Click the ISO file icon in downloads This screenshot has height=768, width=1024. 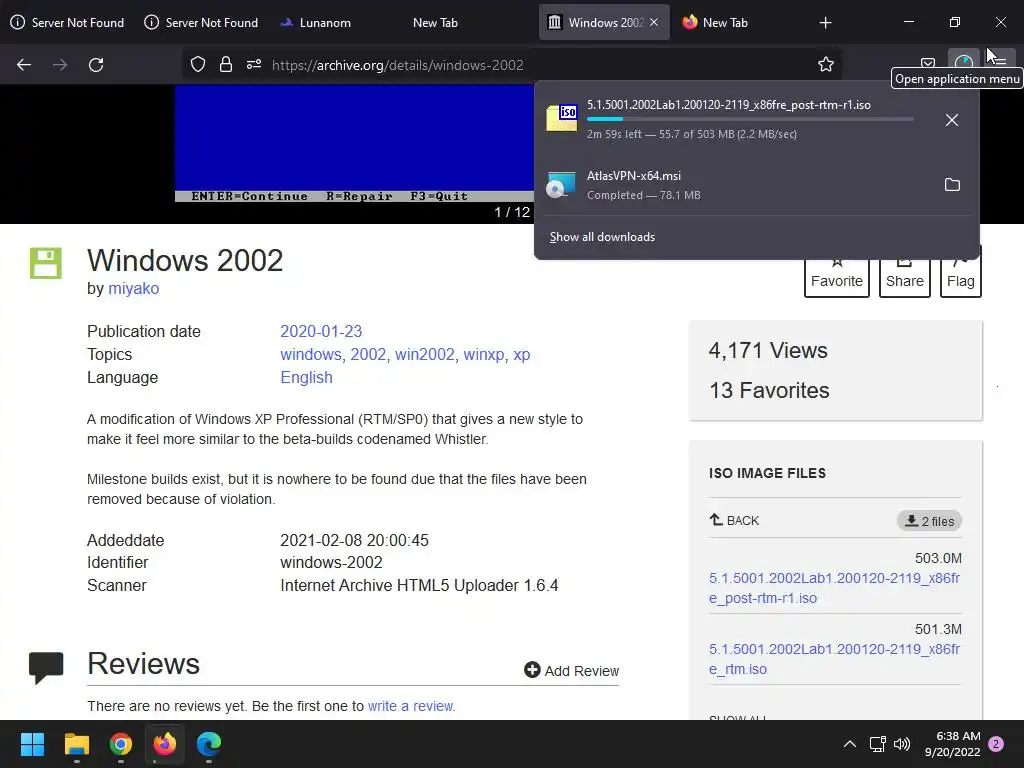[x=562, y=118]
